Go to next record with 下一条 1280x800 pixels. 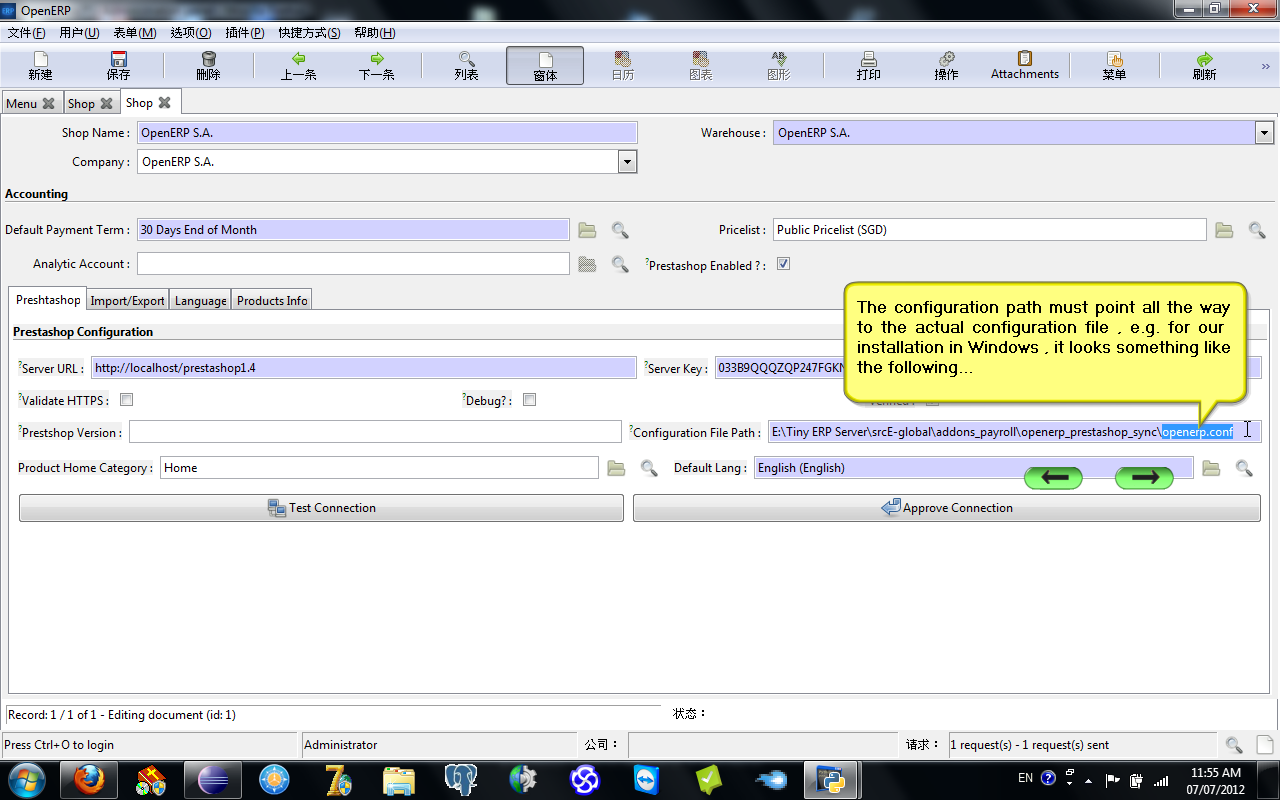(x=376, y=66)
